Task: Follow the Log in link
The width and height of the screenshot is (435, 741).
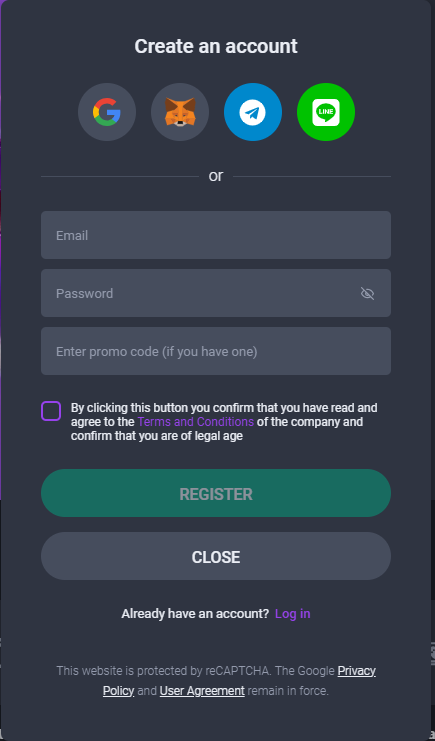Action: click(x=293, y=614)
